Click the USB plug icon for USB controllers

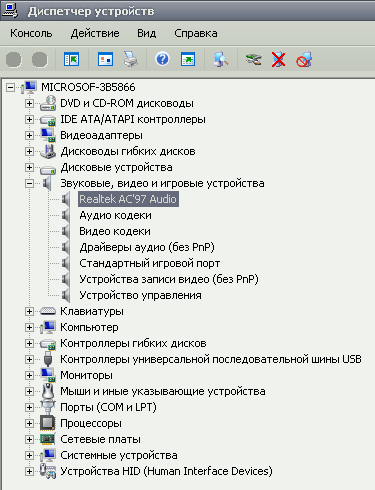pyautogui.click(x=48, y=359)
